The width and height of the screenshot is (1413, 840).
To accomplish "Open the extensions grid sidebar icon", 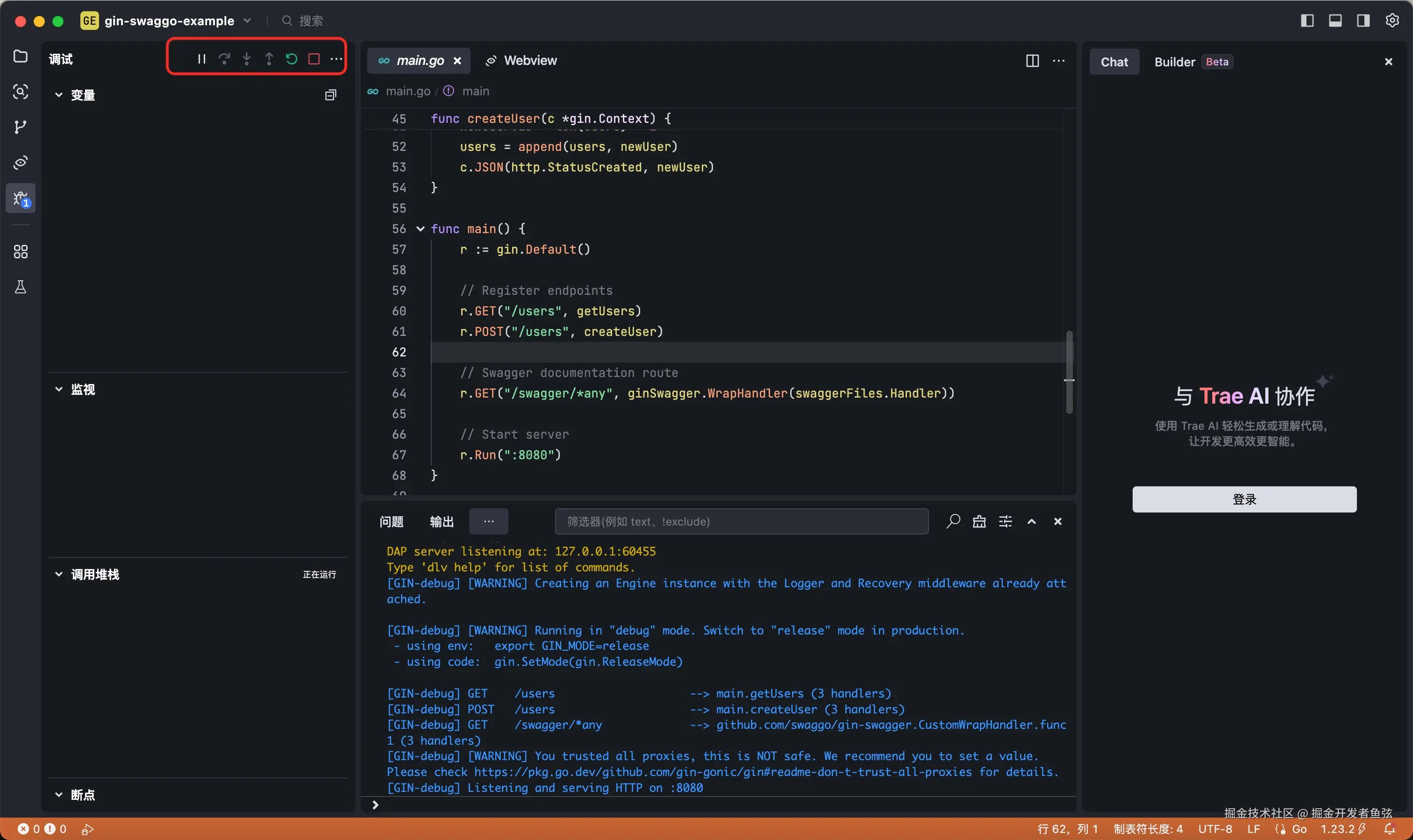I will tap(21, 252).
